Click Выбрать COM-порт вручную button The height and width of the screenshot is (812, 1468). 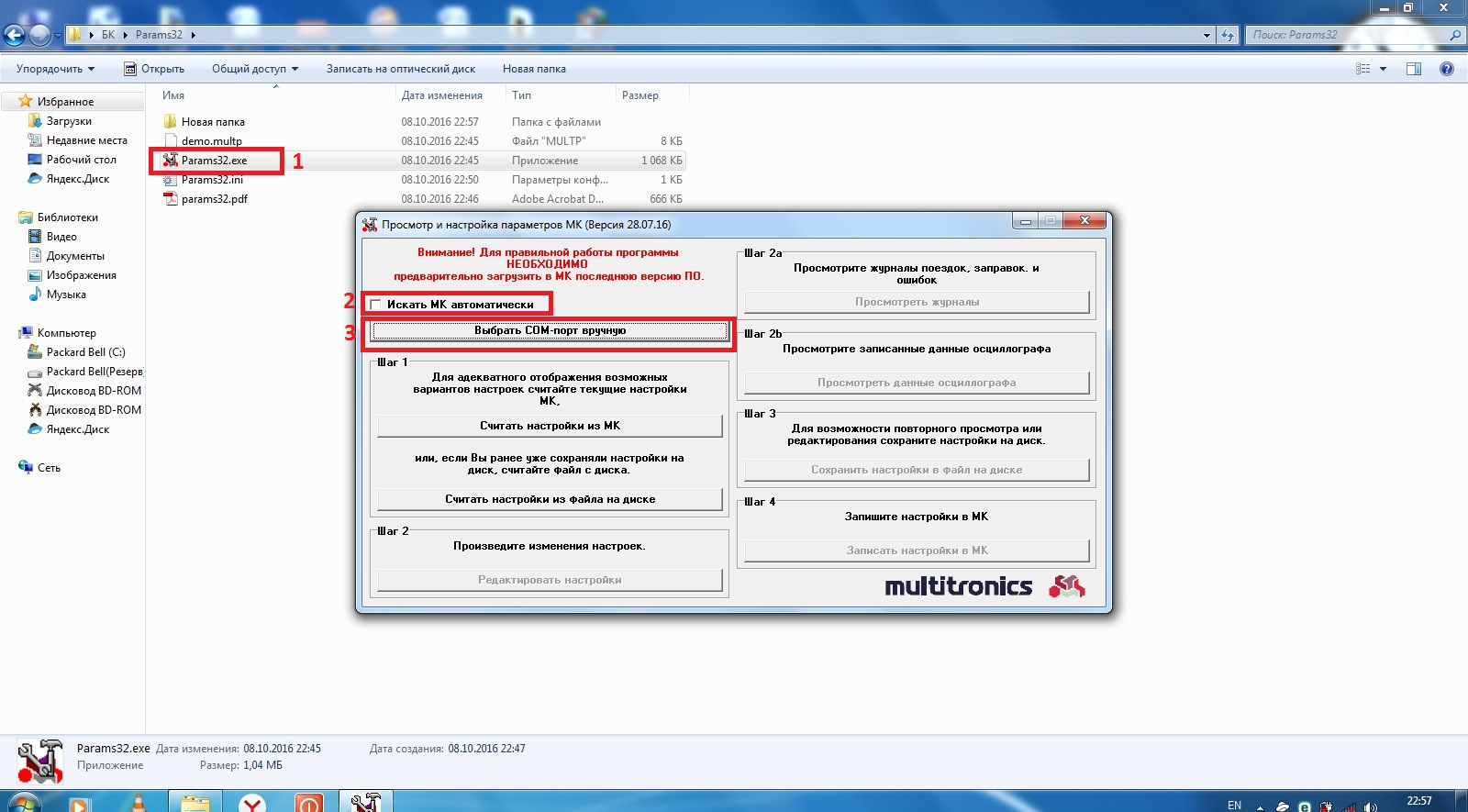[550, 331]
